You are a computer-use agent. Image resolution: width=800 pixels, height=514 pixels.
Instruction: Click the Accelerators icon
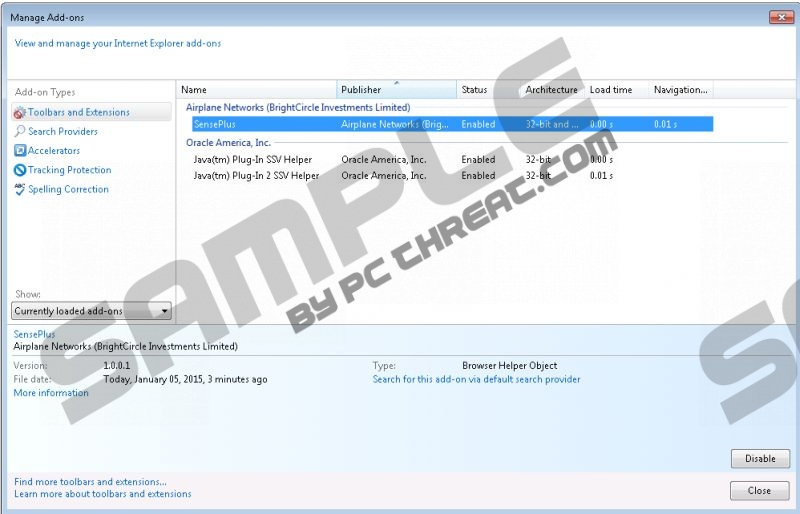(20, 151)
